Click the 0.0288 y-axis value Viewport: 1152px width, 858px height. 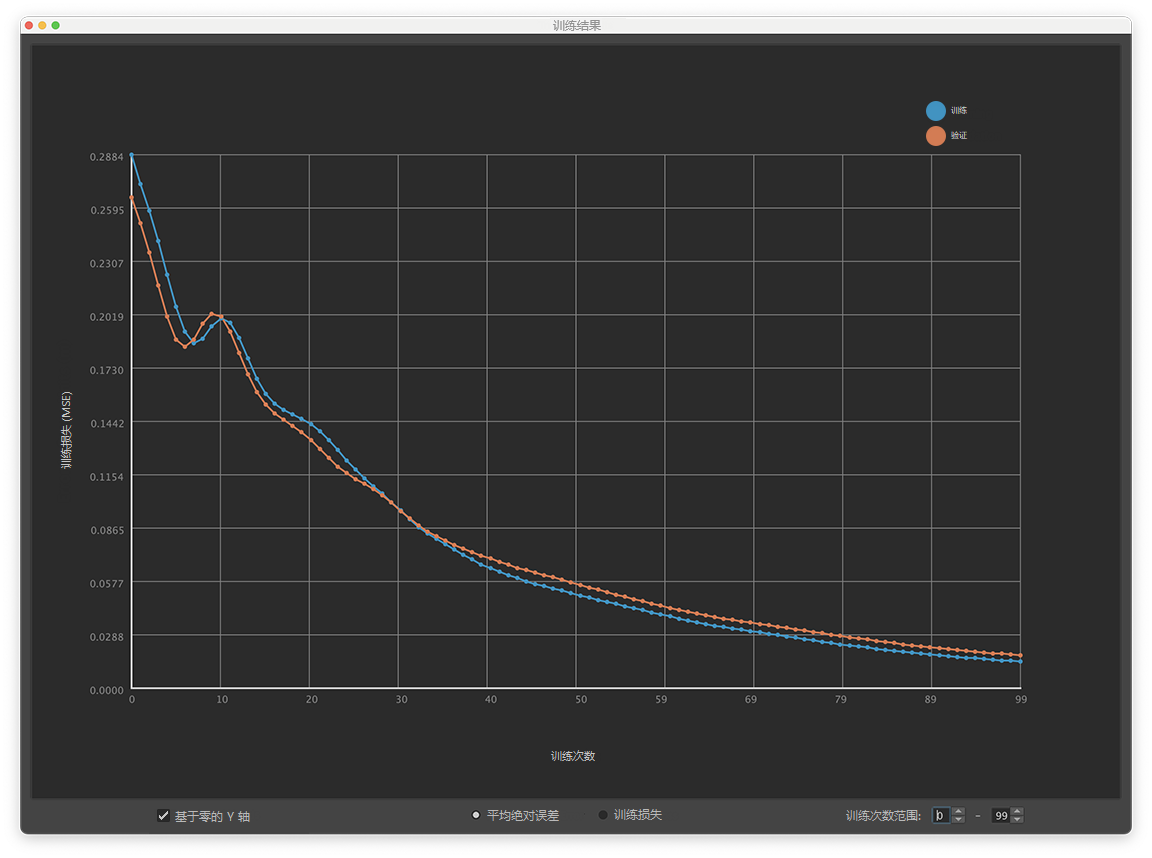pyautogui.click(x=107, y=637)
